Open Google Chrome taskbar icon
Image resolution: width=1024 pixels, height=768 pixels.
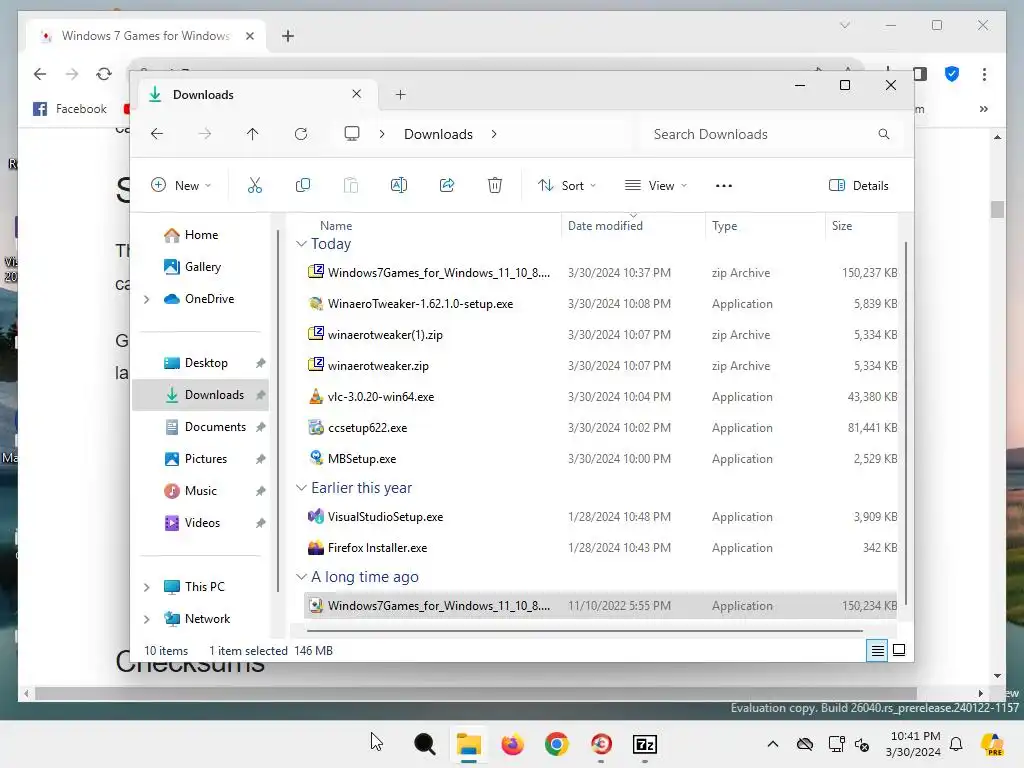[556, 744]
